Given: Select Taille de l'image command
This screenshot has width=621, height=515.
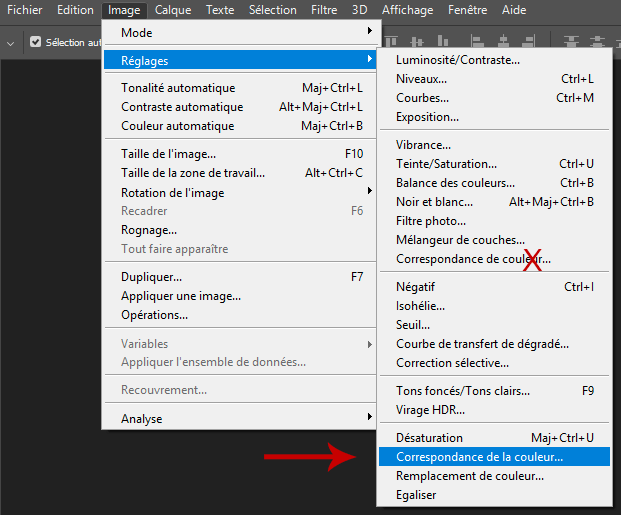Looking at the screenshot, I should [168, 154].
